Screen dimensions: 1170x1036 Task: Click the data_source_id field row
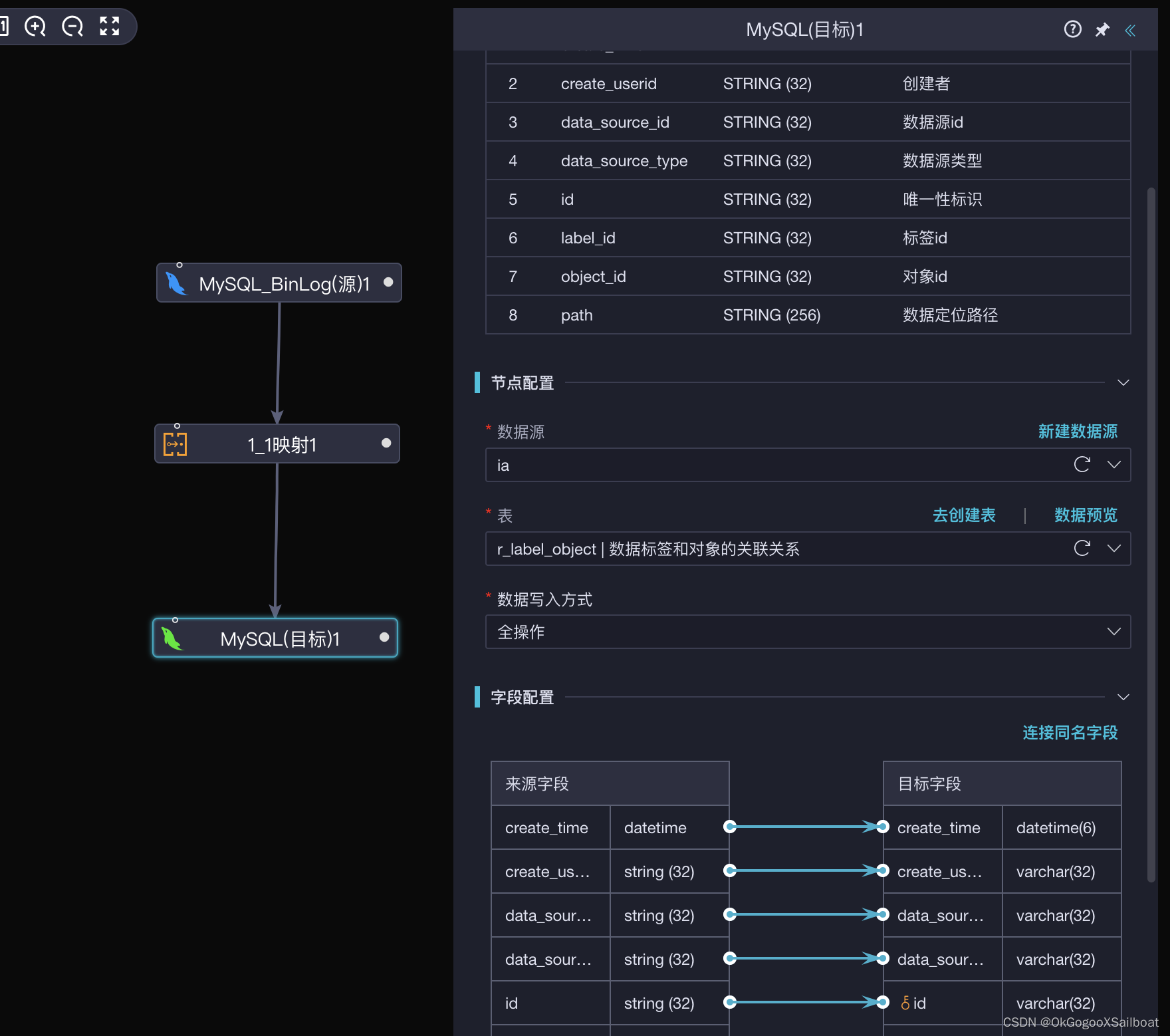point(808,122)
